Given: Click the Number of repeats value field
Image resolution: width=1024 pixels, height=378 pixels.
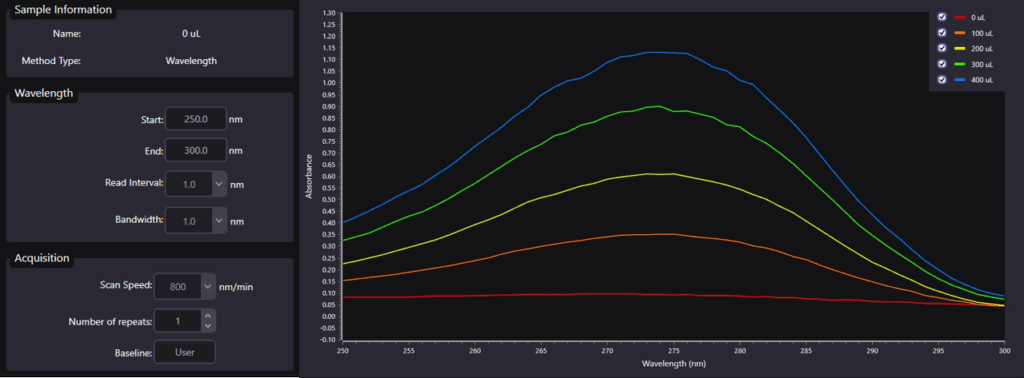Looking at the screenshot, I should 178,321.
